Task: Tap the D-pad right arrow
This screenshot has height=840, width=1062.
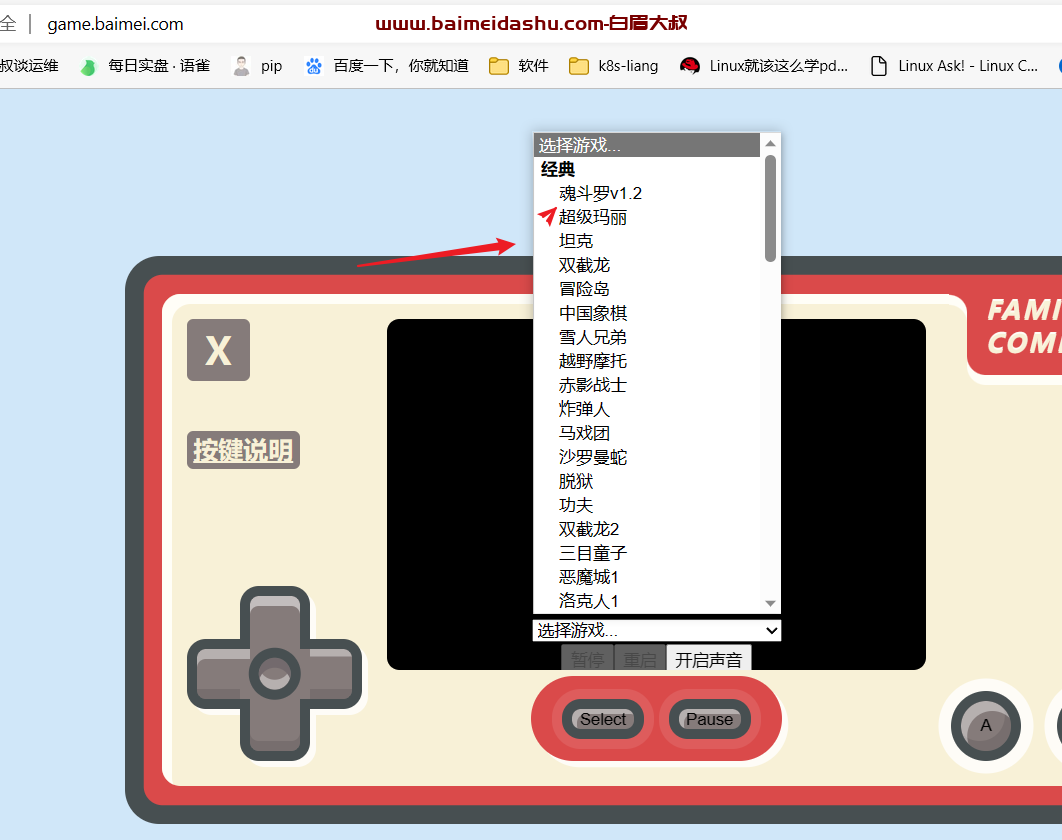Action: tap(328, 674)
